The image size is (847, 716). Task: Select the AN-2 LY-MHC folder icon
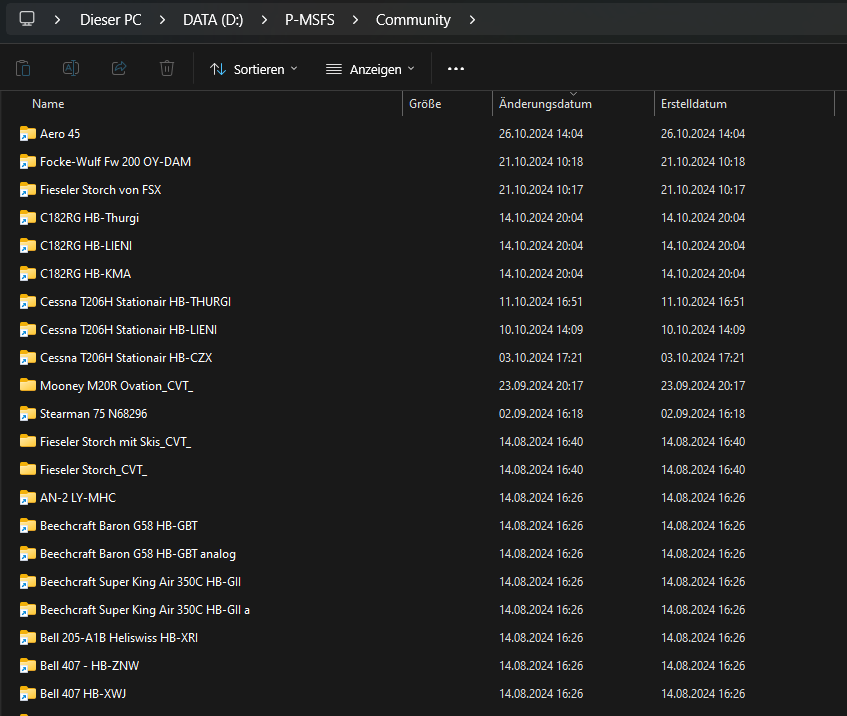tap(28, 498)
